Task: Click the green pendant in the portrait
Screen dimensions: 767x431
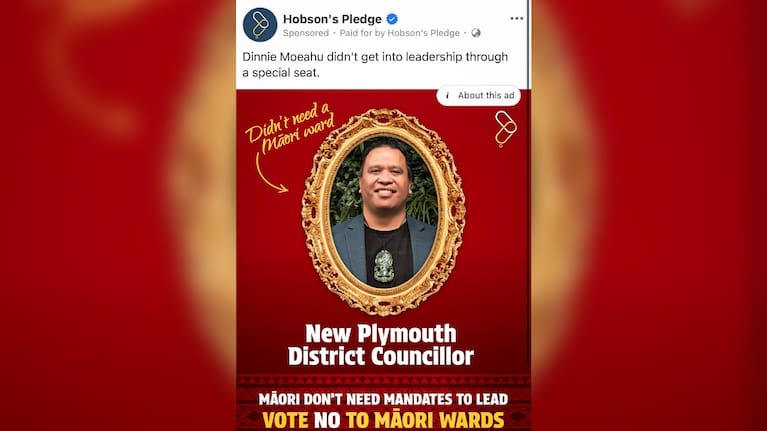Action: pyautogui.click(x=384, y=266)
